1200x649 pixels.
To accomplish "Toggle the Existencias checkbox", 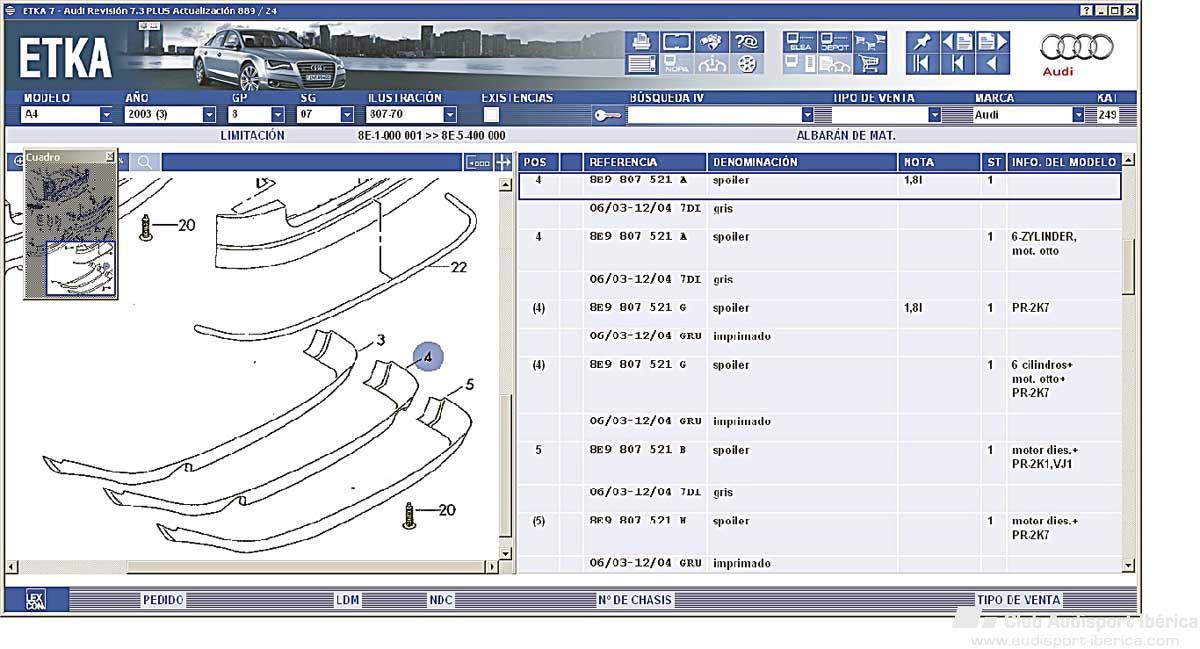I will 491,115.
